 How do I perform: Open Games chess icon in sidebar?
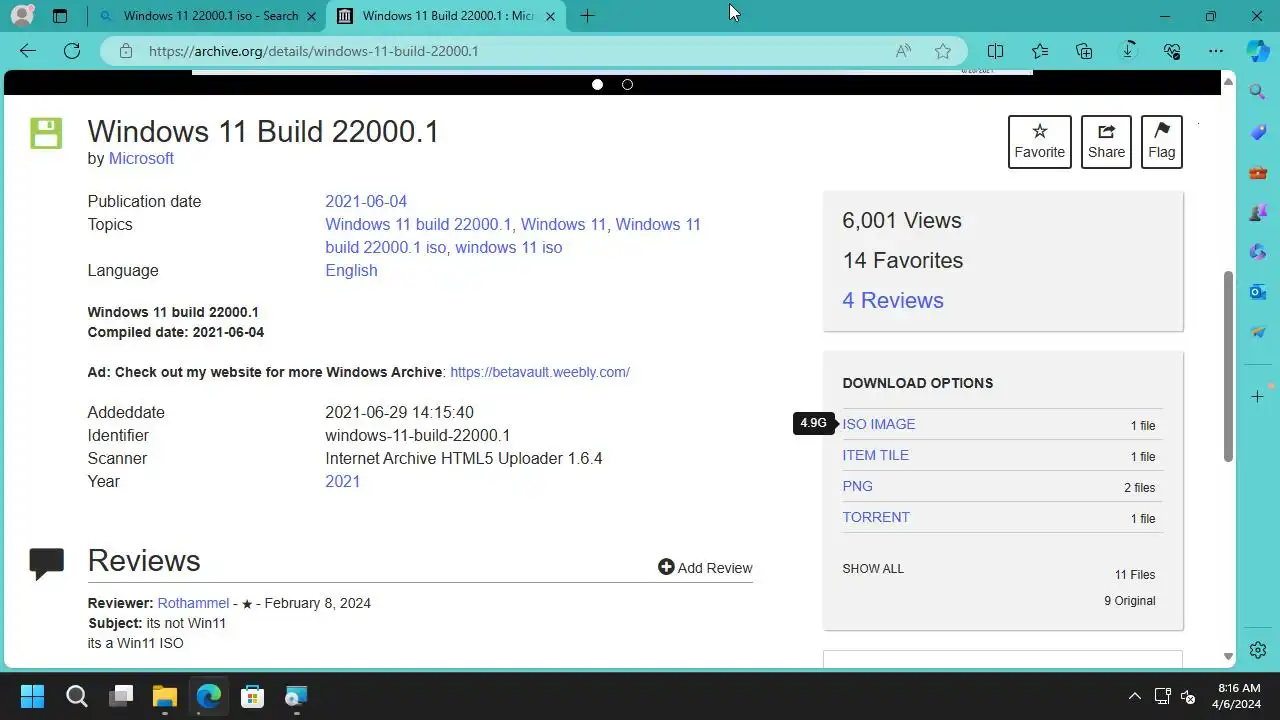tap(1258, 212)
